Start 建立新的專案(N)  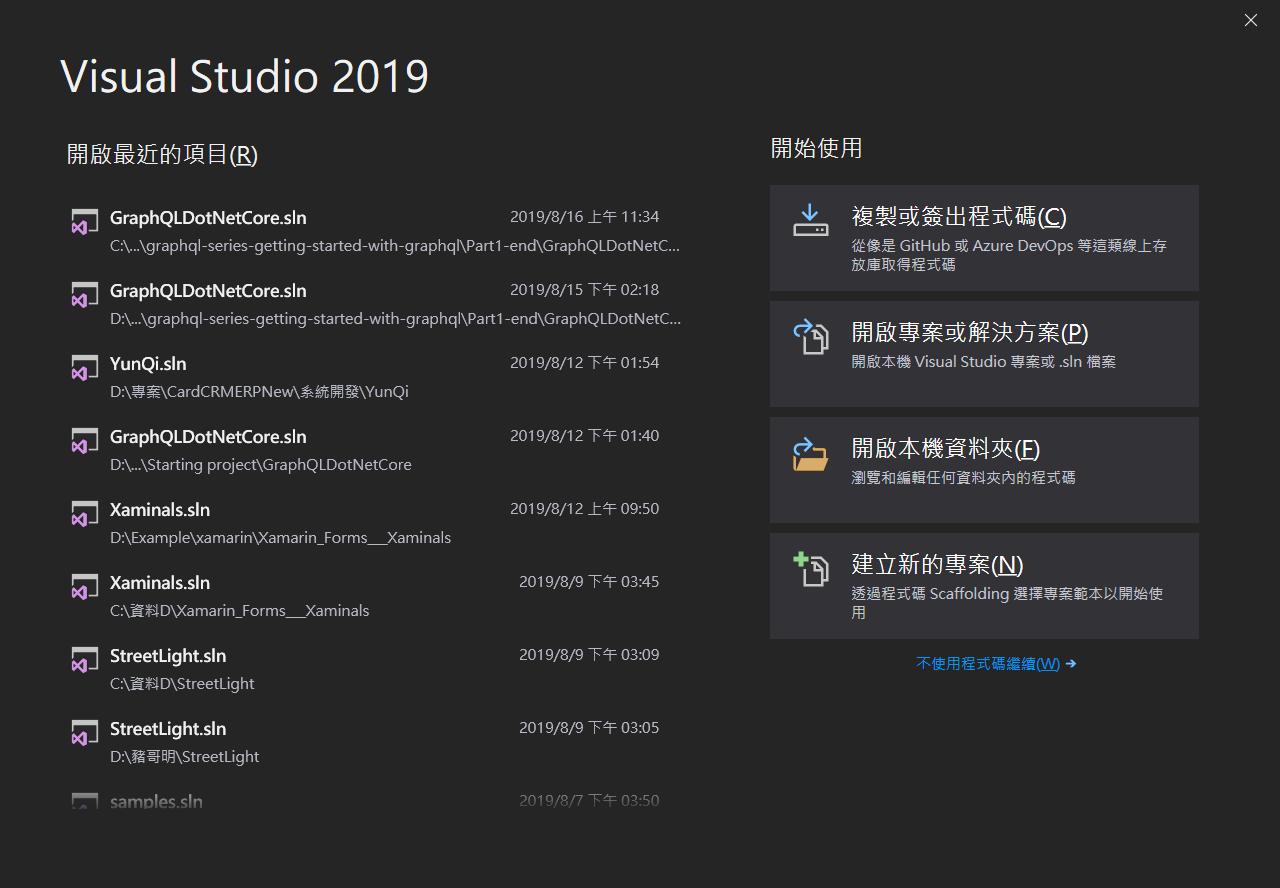click(x=984, y=586)
